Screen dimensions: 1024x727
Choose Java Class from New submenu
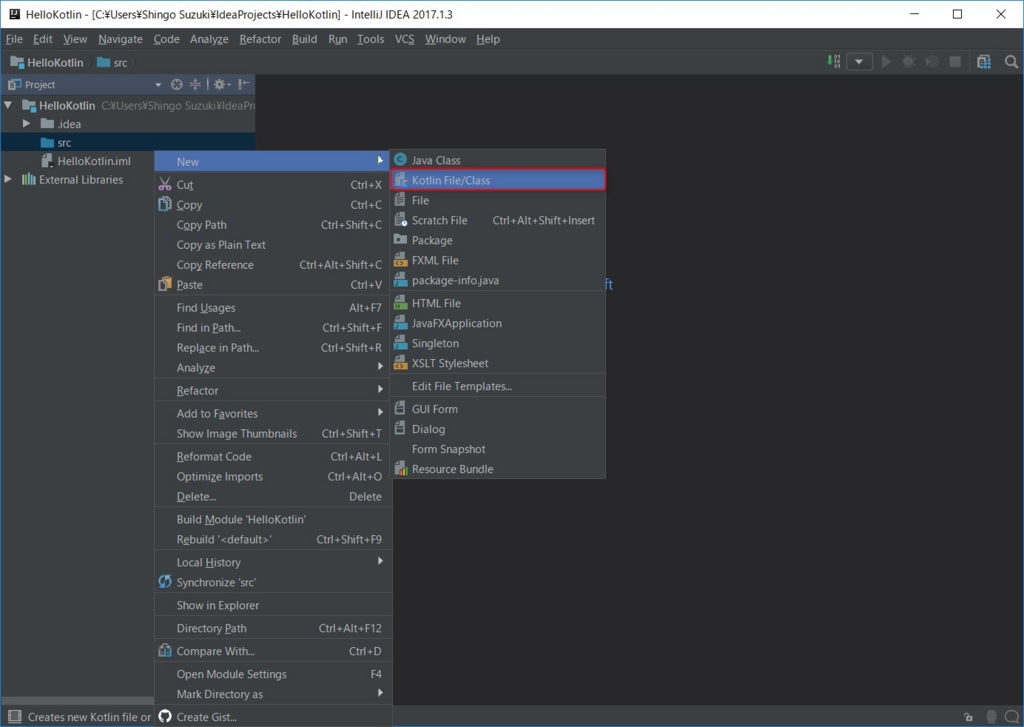(498, 160)
